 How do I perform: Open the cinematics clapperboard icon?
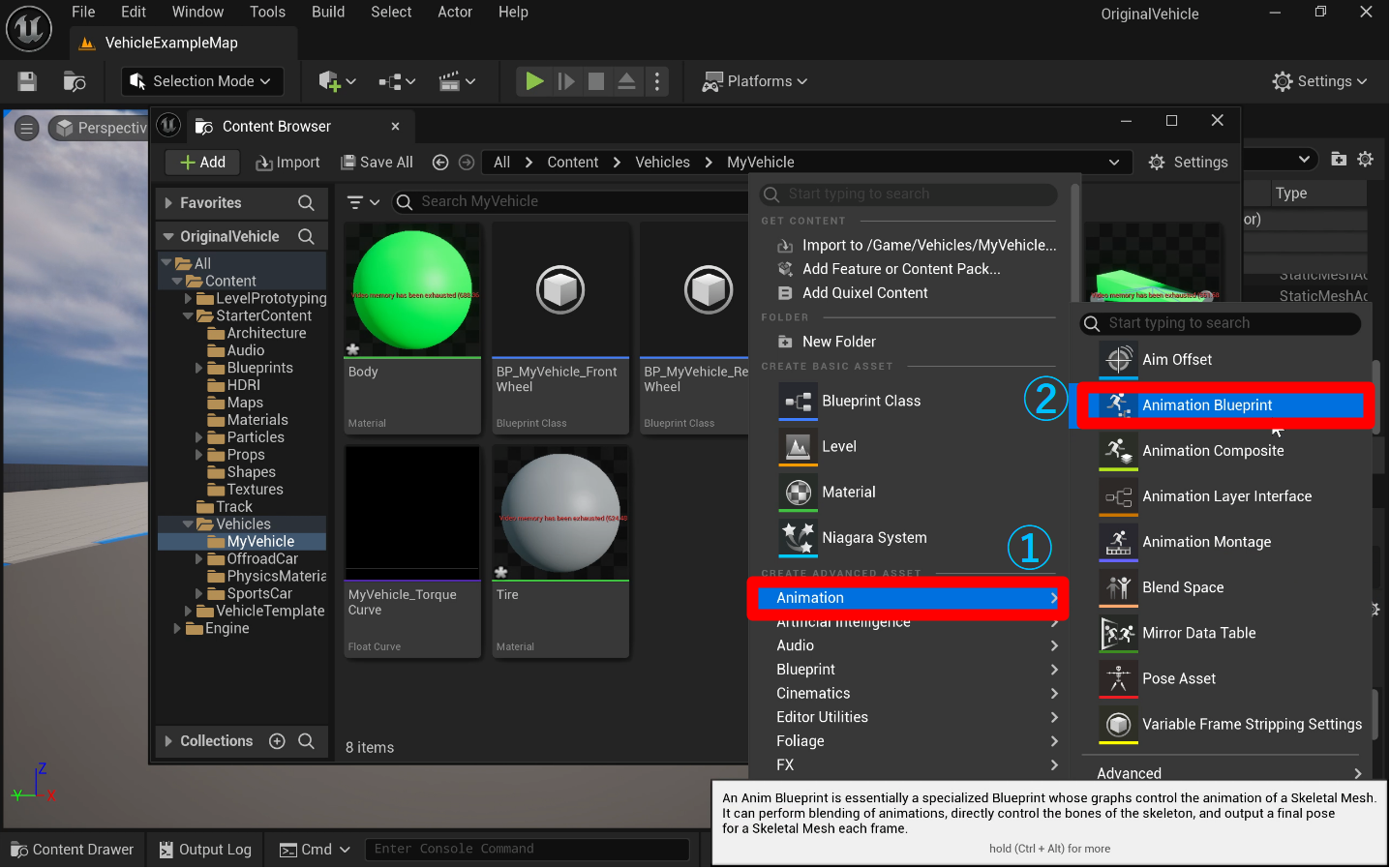457,81
